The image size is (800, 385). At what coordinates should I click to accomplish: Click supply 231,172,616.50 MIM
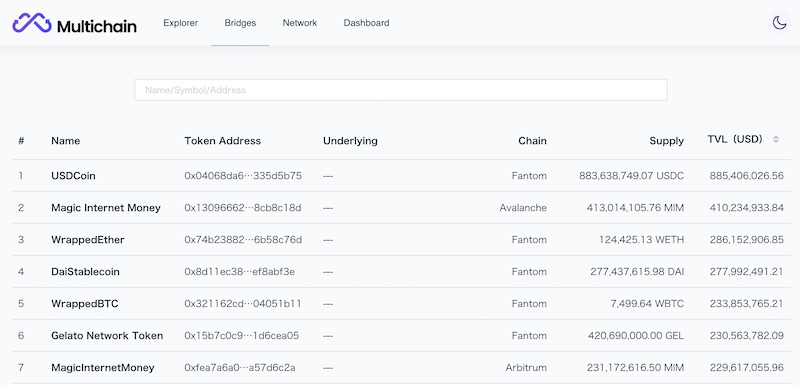pos(635,368)
